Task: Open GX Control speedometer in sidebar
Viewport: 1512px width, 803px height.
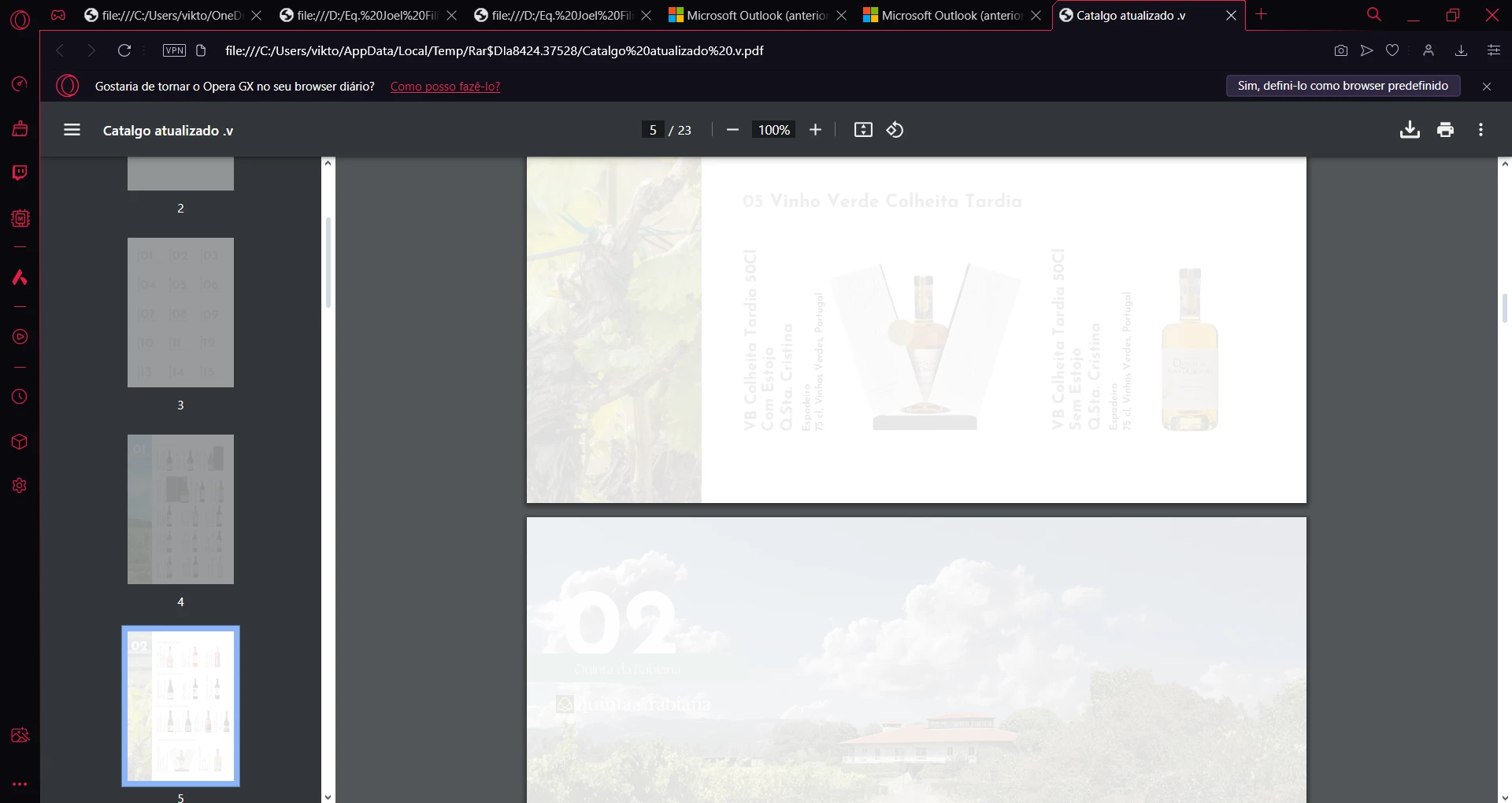Action: click(x=20, y=84)
